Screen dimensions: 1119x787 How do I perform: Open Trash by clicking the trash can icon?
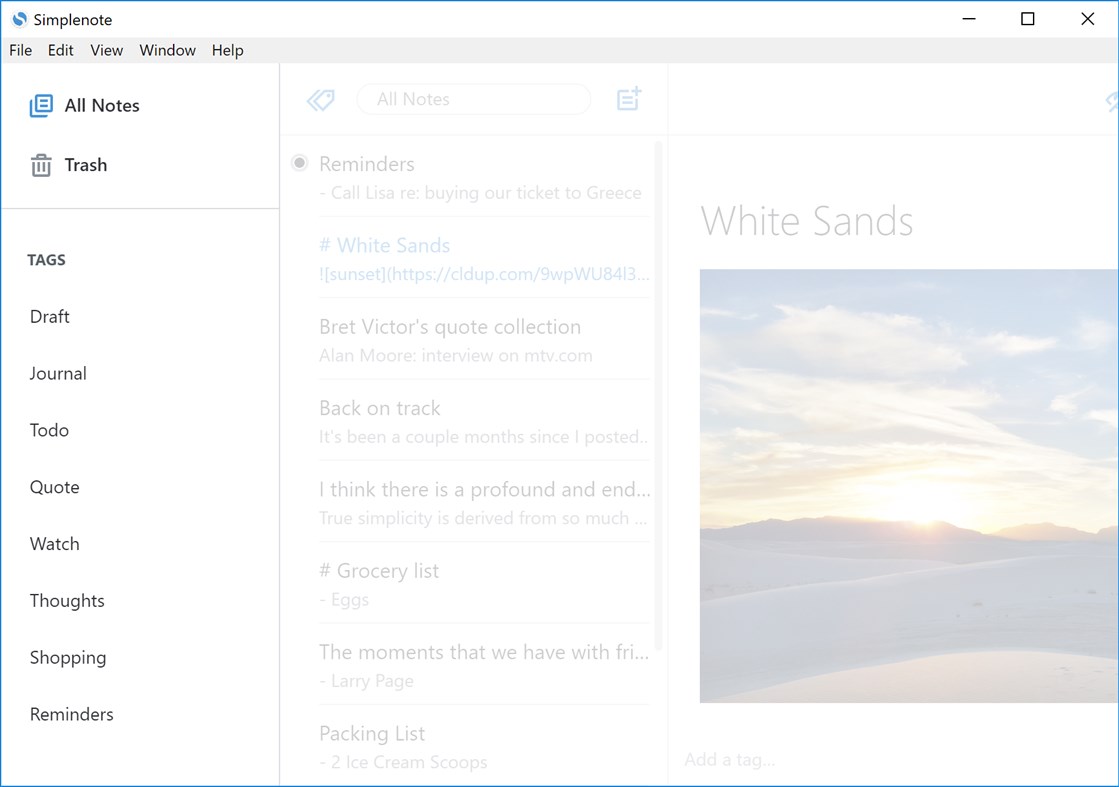click(40, 165)
